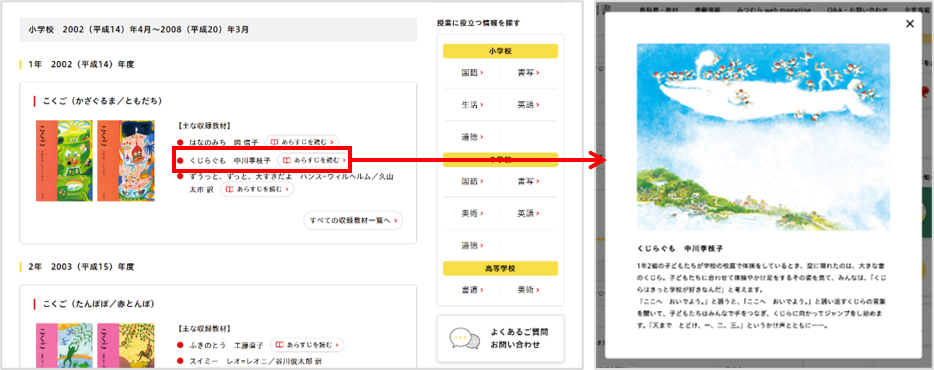Screen dimensions: 934x370
Task: Click the スイミー レオ=レオニ list entry text
Action: pyautogui.click(x=256, y=361)
